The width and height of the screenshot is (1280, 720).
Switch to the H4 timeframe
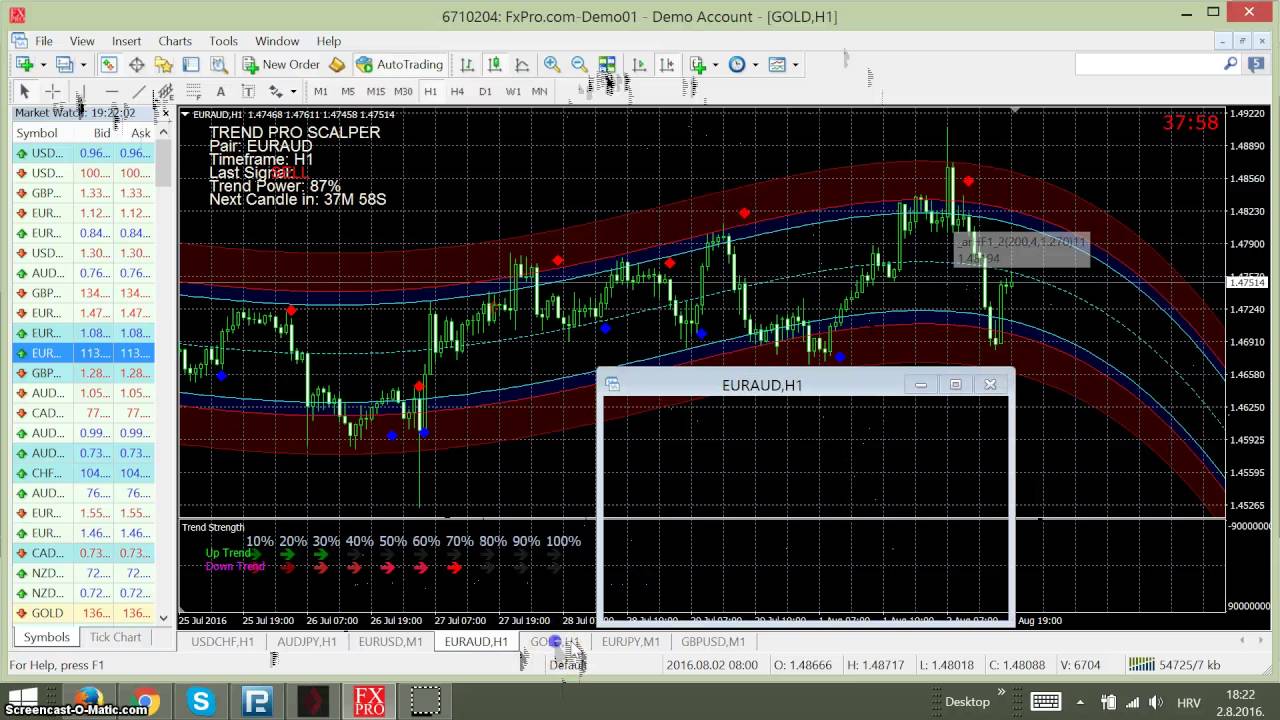tap(457, 91)
